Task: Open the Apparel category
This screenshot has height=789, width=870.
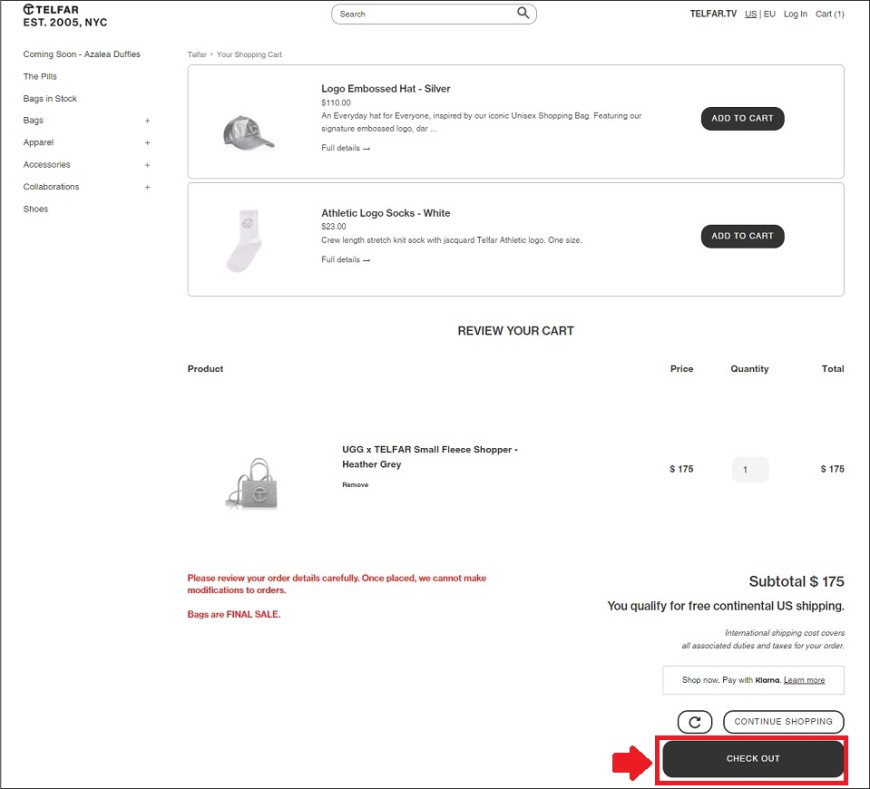Action: coord(38,143)
